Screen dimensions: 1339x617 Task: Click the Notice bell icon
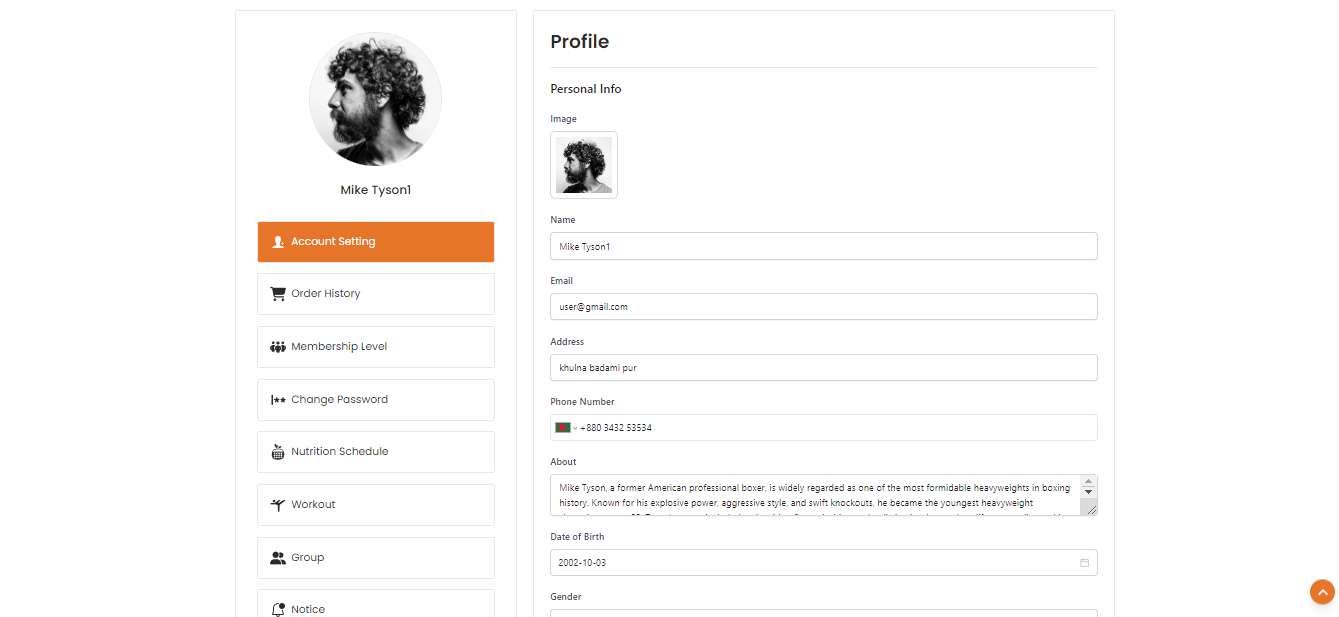point(278,609)
